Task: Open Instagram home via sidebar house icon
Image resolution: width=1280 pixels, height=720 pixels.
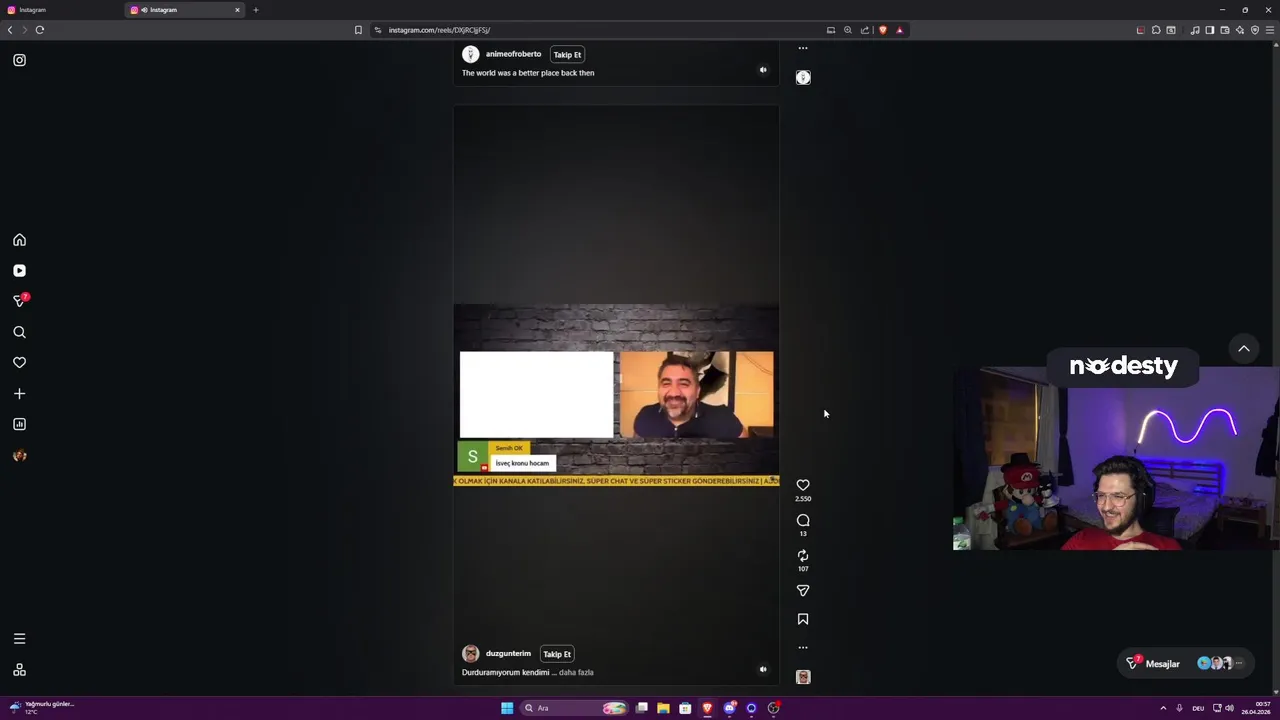Action: pyautogui.click(x=19, y=240)
